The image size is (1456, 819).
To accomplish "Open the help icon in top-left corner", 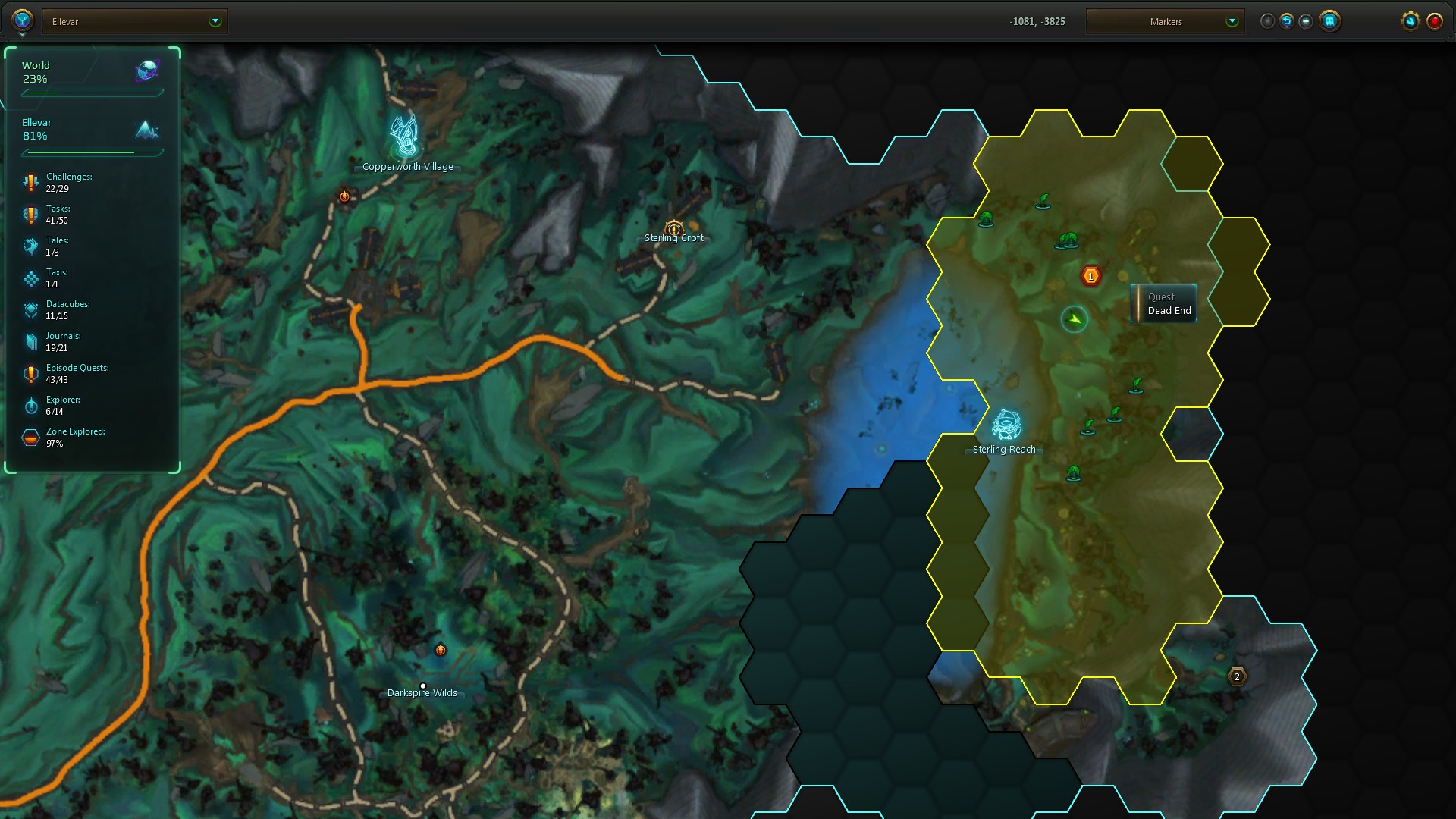I will click(x=22, y=20).
